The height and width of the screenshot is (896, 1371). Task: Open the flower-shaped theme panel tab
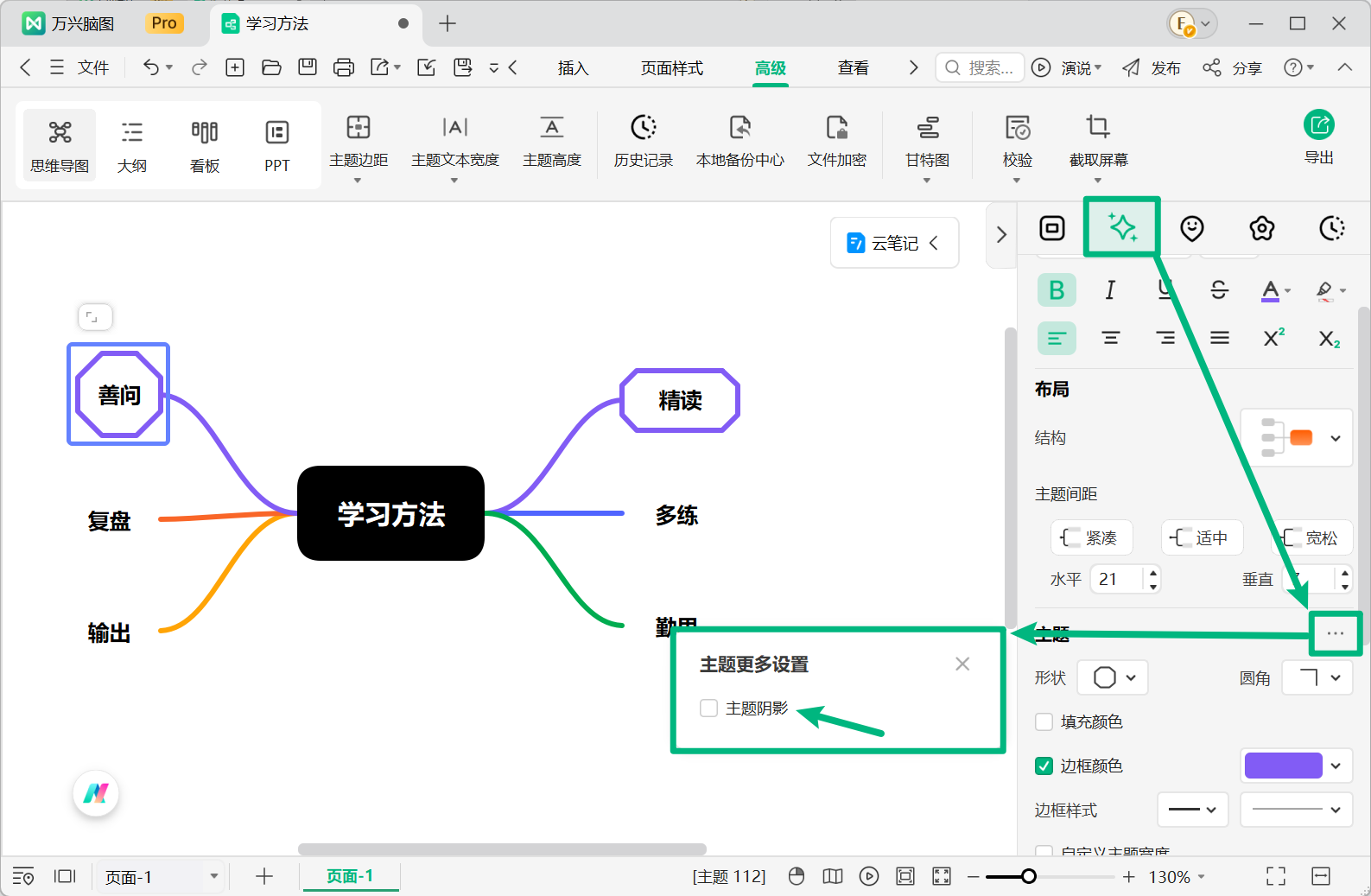click(1262, 228)
